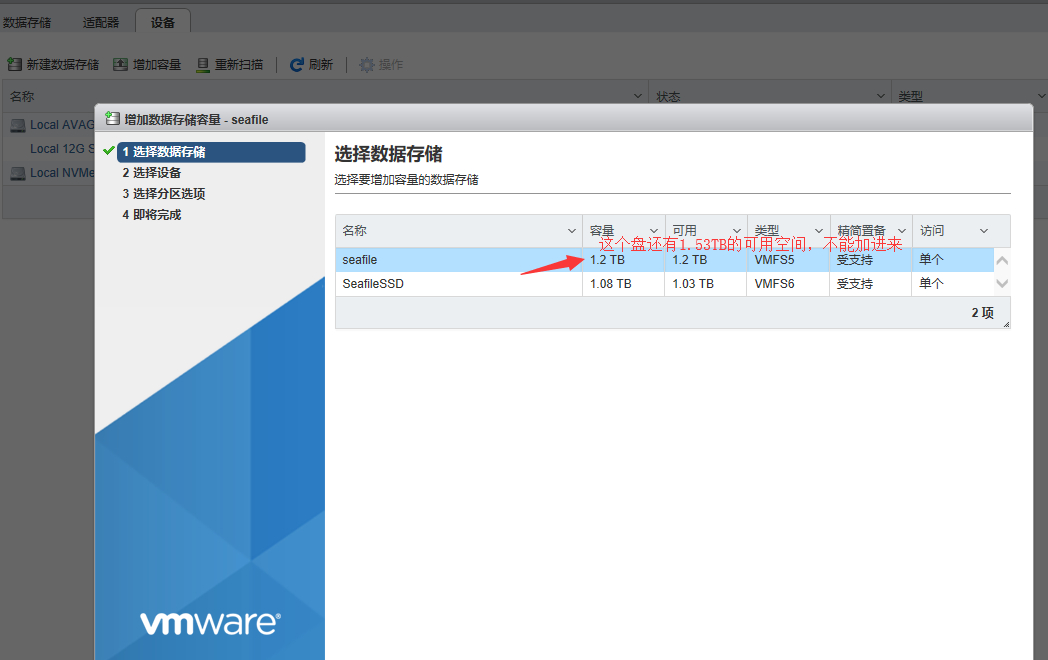Switch to the 数据存储 tab
Image resolution: width=1048 pixels, height=660 pixels.
click(27, 23)
